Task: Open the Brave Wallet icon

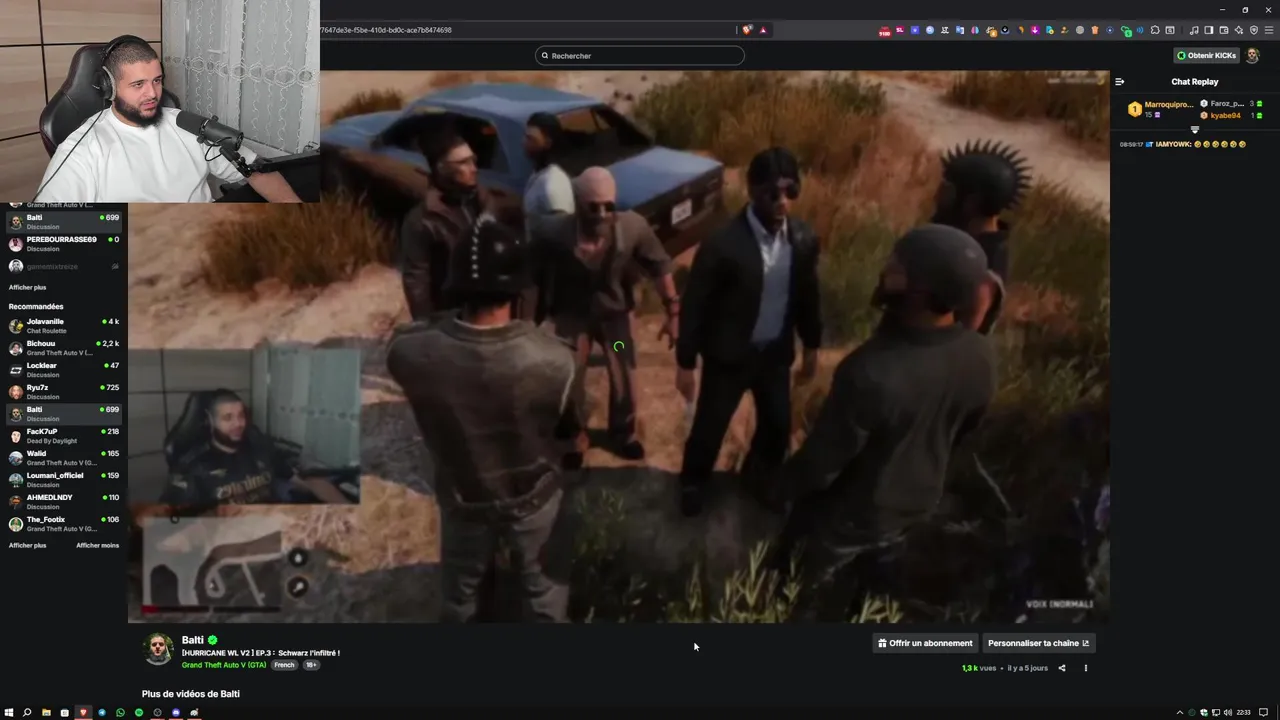Action: [1224, 30]
